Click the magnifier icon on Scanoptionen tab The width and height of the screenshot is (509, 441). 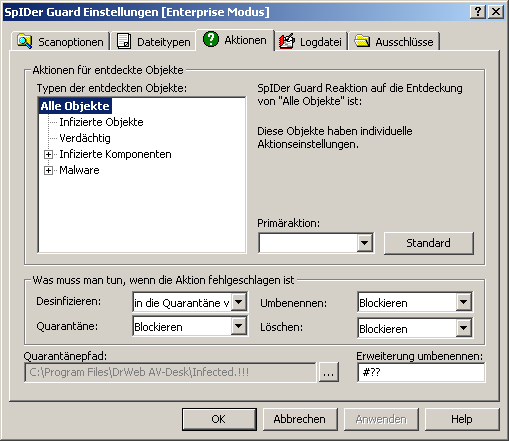coord(24,41)
